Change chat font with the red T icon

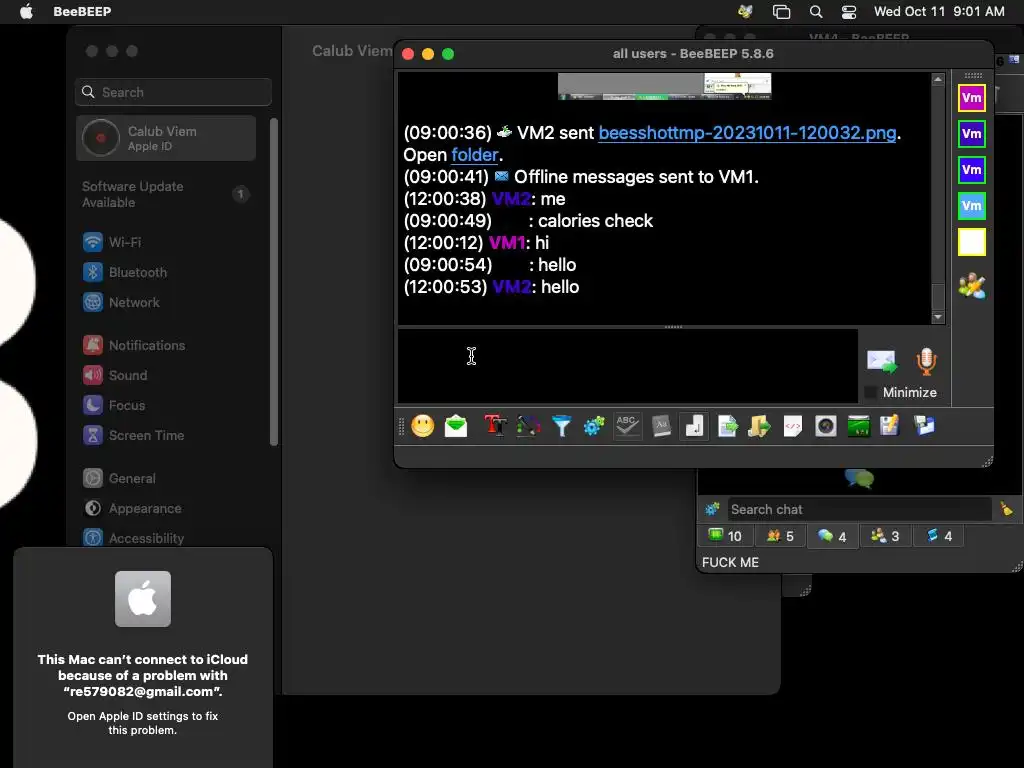495,426
